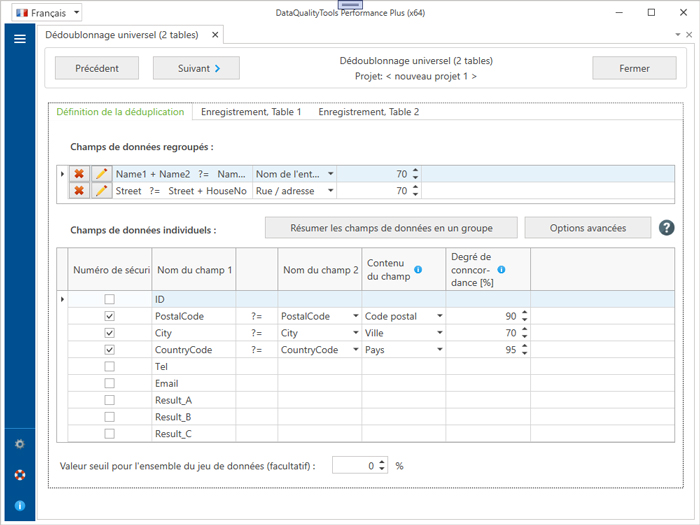Tick the Tel row checkbox
This screenshot has height=525, width=700.
[110, 366]
